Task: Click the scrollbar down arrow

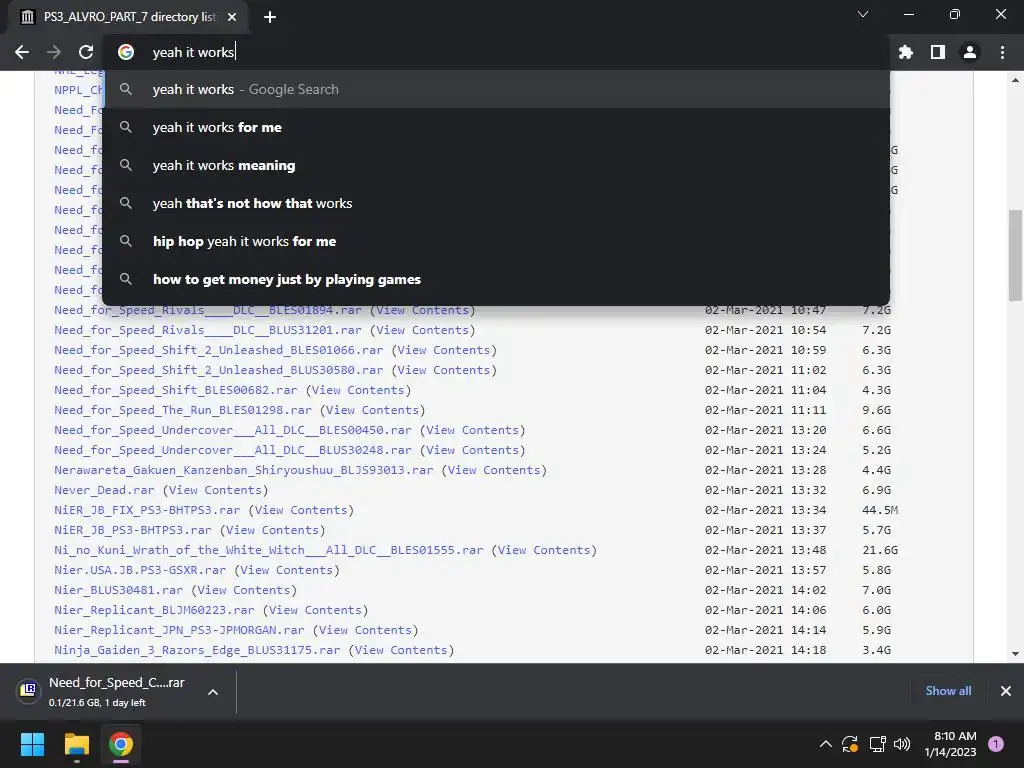Action: 1015,653
